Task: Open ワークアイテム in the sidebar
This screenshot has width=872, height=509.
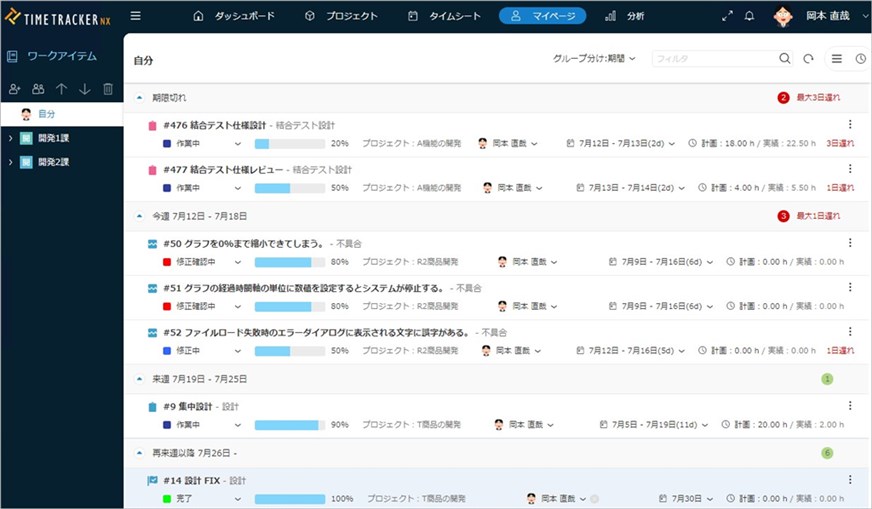Action: 52,56
